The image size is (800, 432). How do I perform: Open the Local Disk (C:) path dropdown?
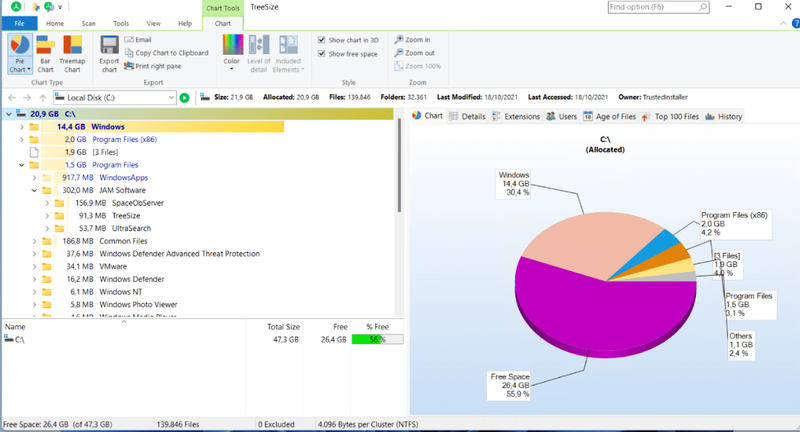(x=171, y=97)
